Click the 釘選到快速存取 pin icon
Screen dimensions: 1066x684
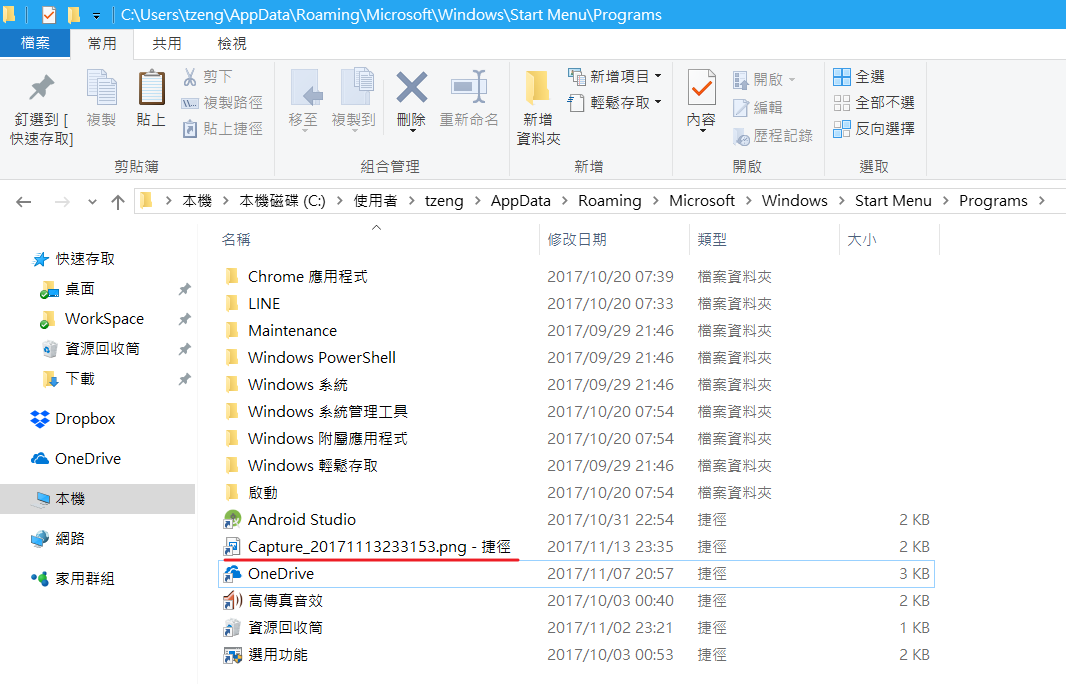41,89
